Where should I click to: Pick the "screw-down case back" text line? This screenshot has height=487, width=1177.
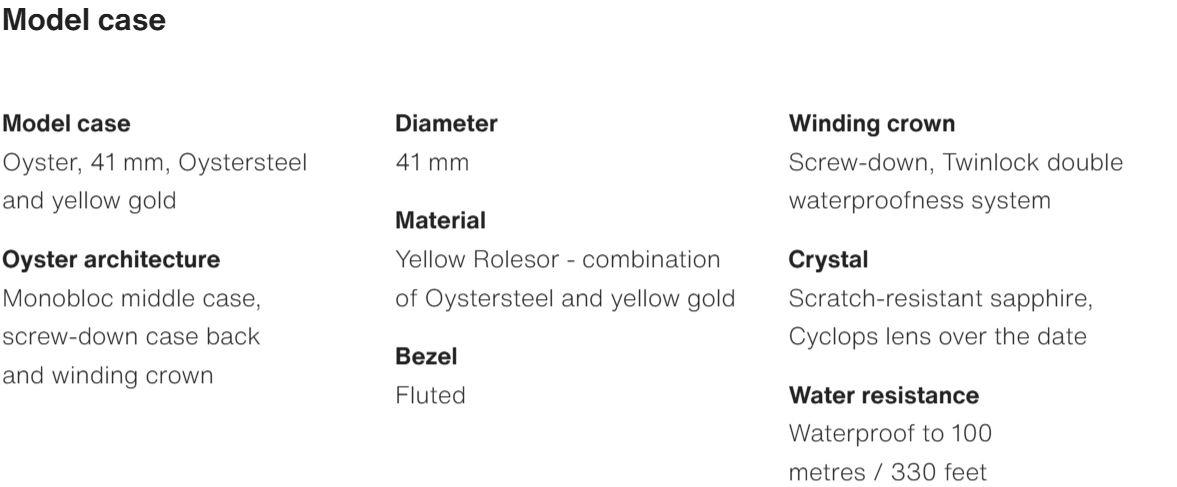(132, 337)
